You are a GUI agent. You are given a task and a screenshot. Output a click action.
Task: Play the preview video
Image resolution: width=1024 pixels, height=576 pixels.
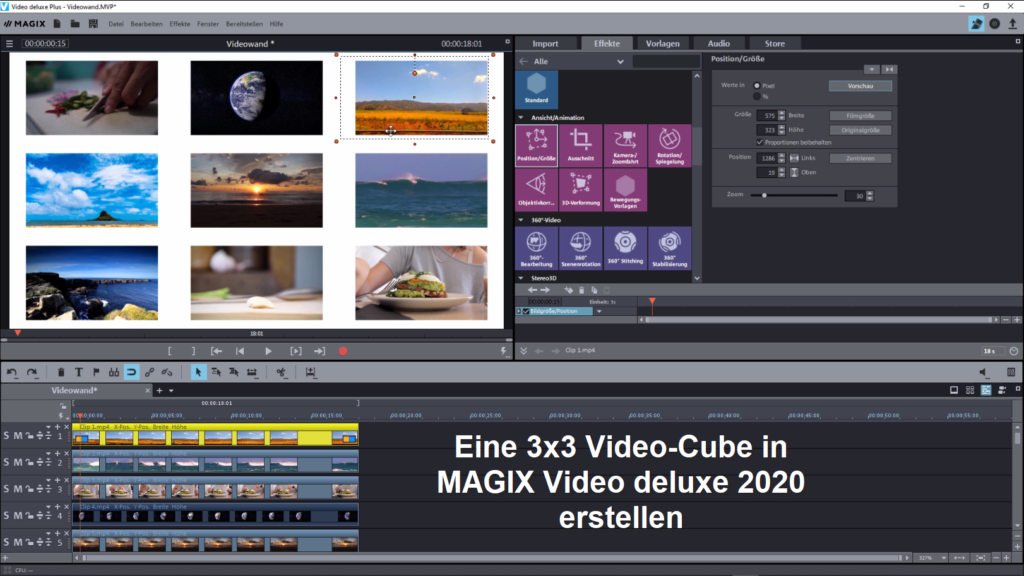click(x=268, y=351)
